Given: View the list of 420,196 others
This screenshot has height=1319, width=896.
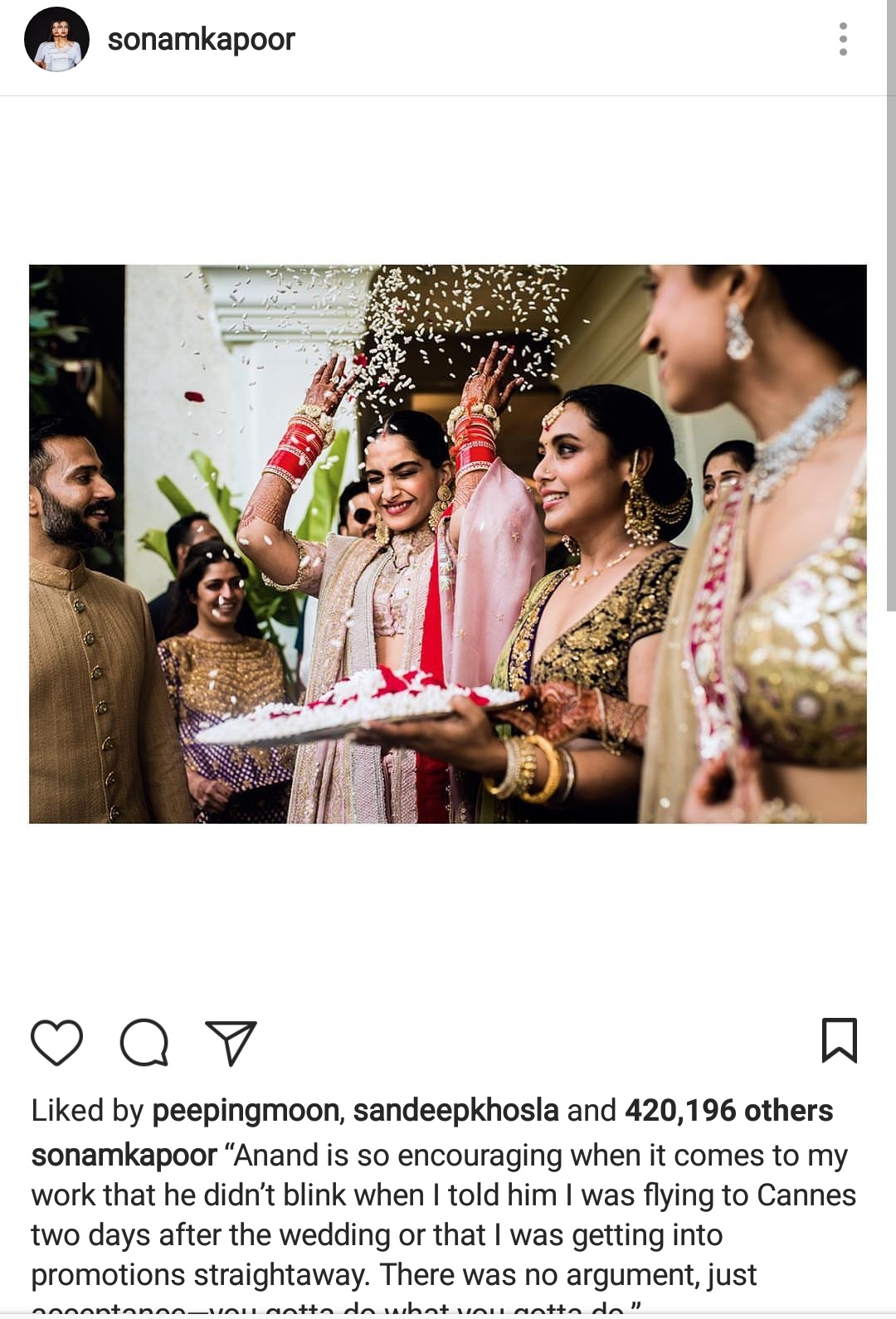Looking at the screenshot, I should point(728,1111).
